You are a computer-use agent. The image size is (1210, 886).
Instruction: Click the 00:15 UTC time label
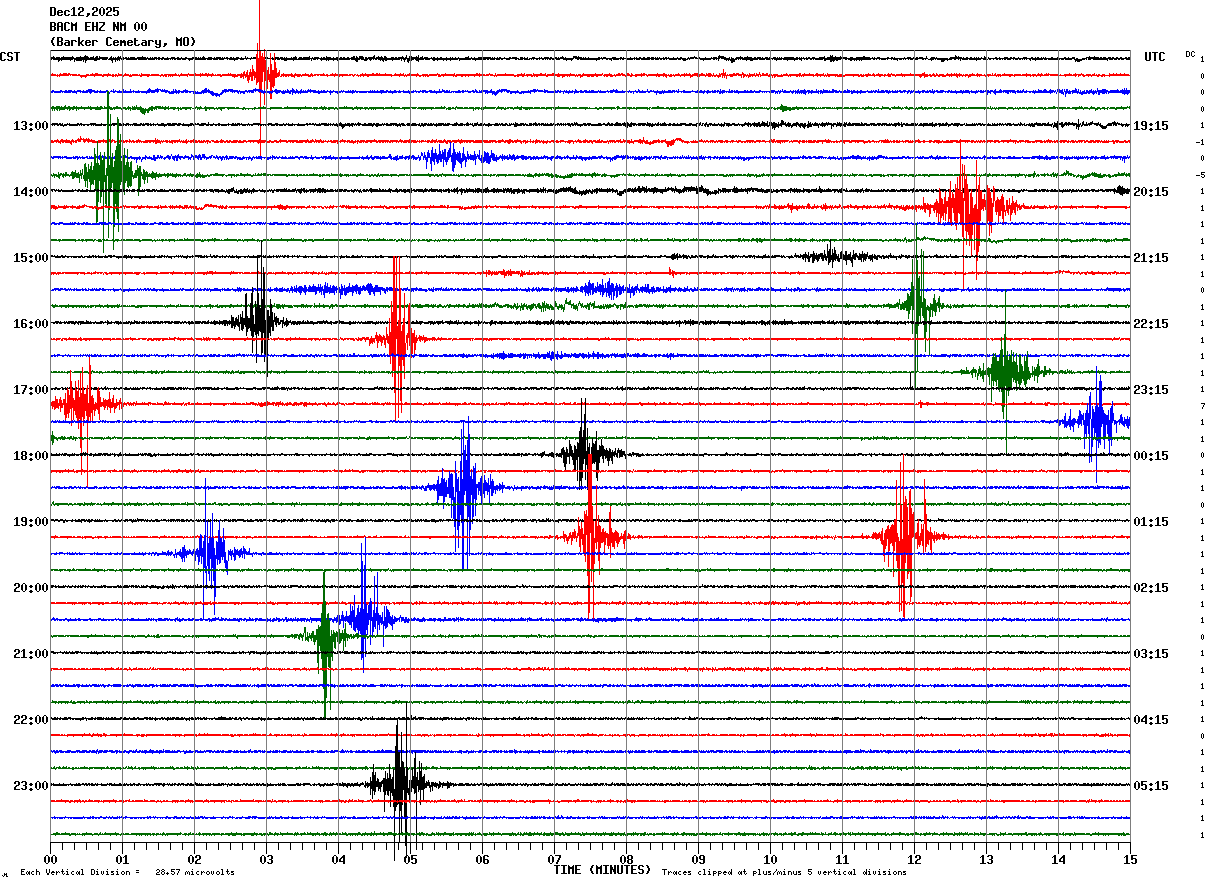[1151, 456]
